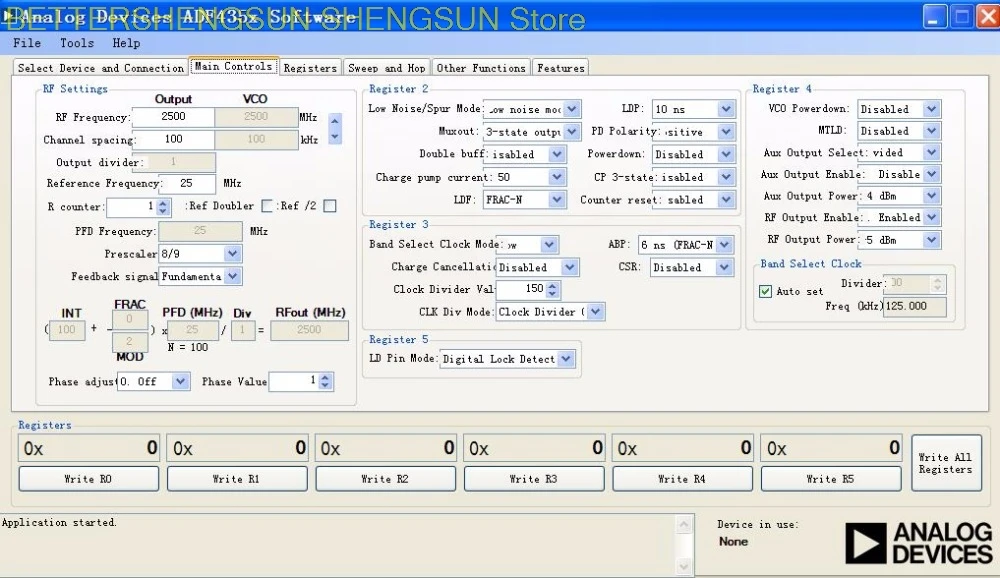Click the Write R2 button
Viewport: 1000px width, 578px height.
coord(385,479)
